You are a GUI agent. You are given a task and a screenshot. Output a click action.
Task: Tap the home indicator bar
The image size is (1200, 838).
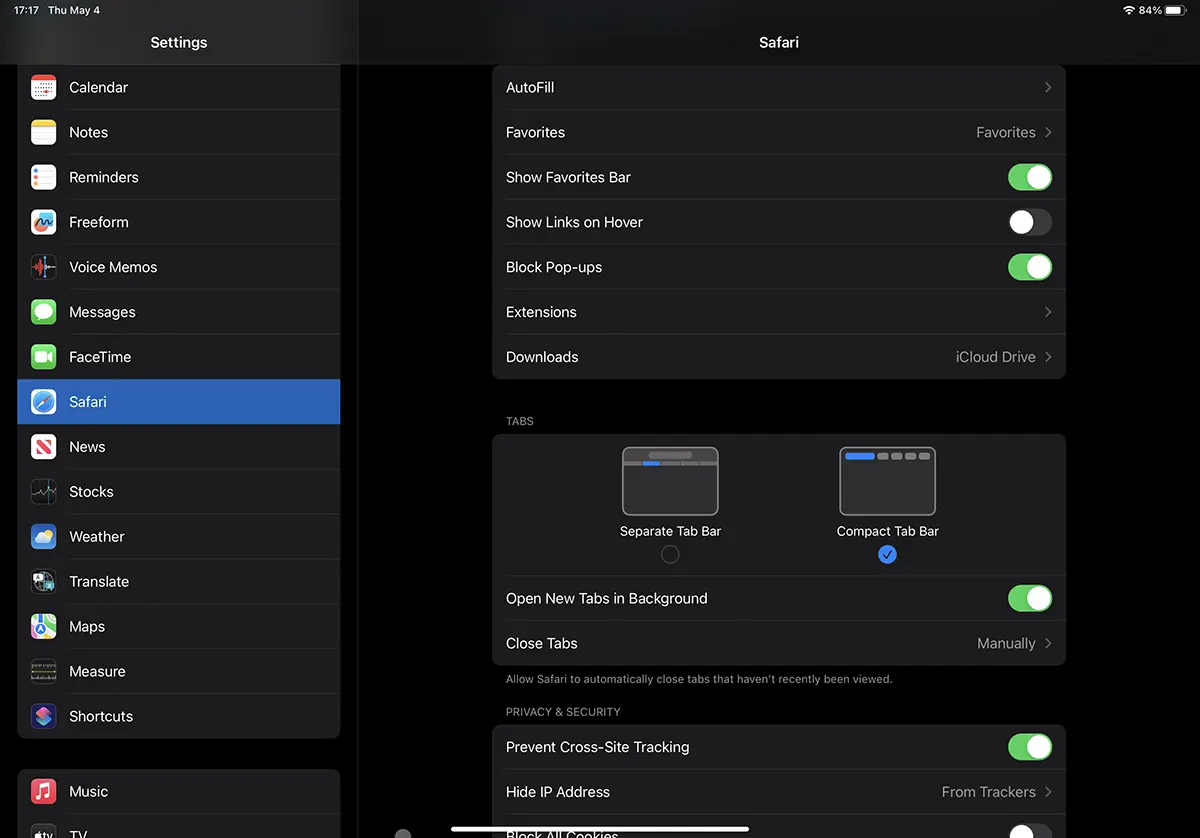(x=600, y=828)
